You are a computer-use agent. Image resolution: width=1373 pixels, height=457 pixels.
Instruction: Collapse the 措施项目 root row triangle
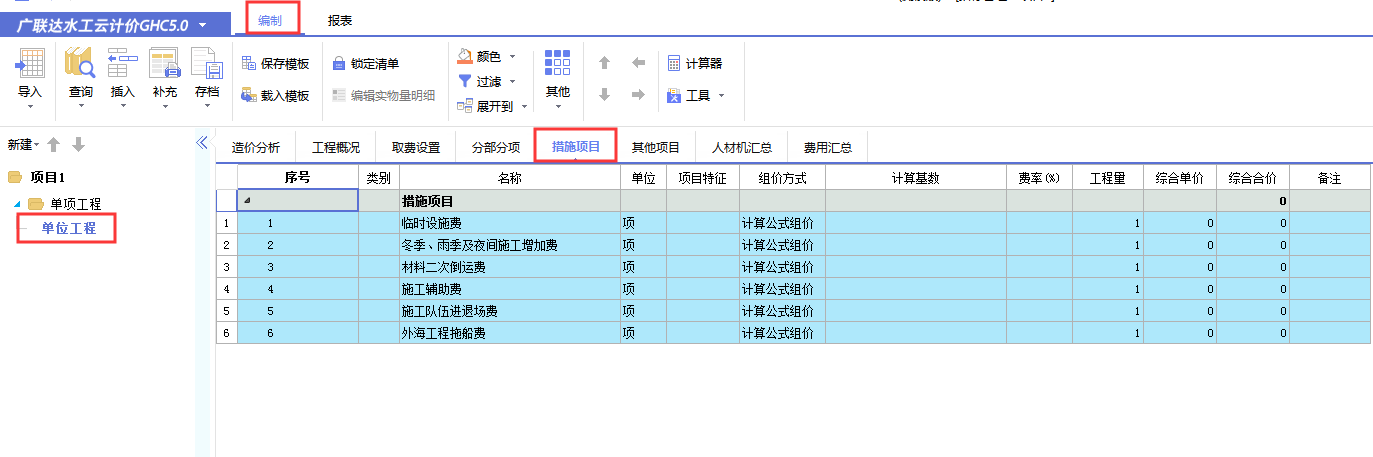(247, 201)
